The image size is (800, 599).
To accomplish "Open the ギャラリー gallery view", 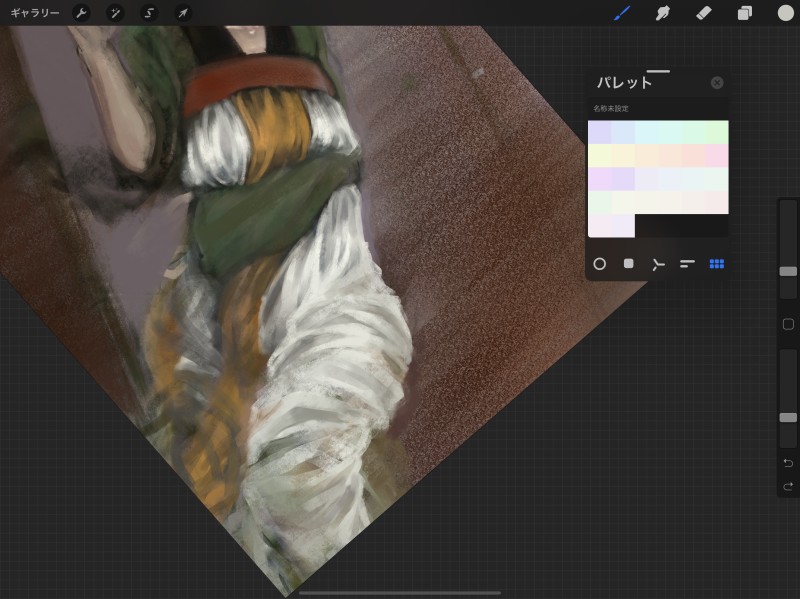I will (35, 13).
